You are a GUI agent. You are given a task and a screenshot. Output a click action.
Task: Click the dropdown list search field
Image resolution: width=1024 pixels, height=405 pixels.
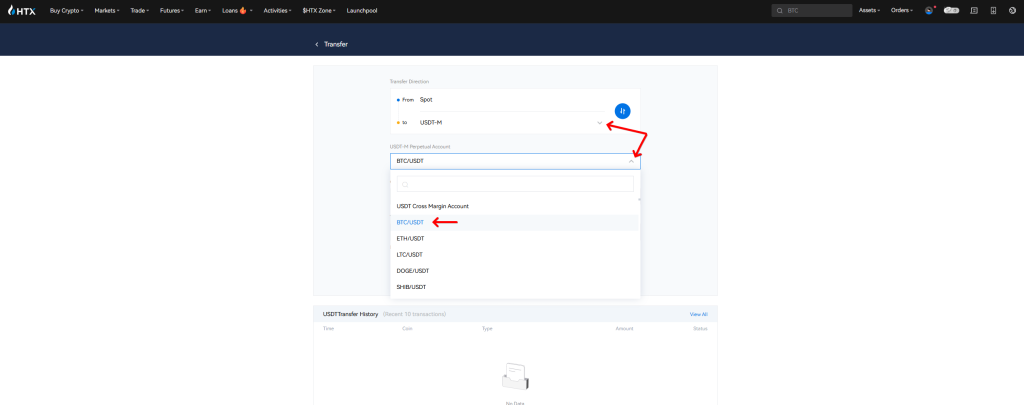(x=515, y=184)
